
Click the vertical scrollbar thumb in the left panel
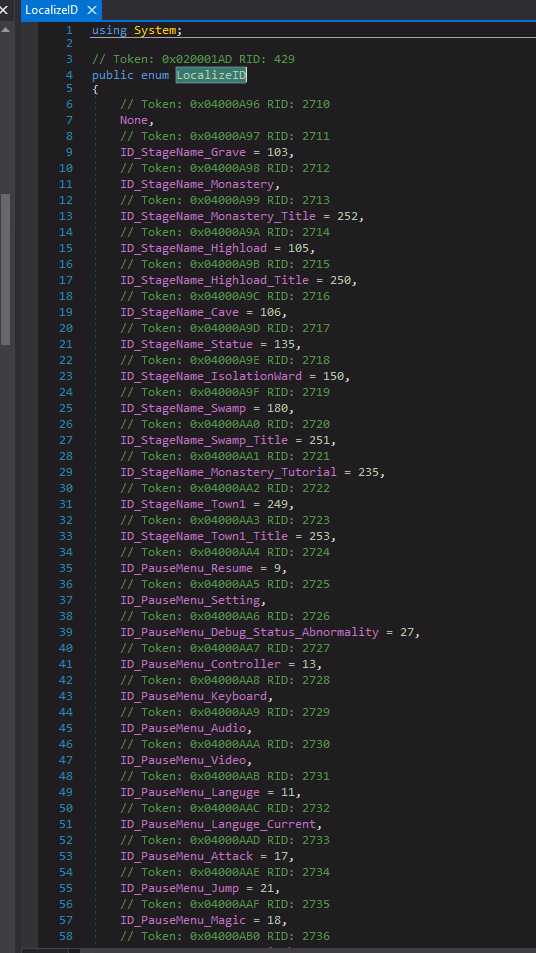5,269
